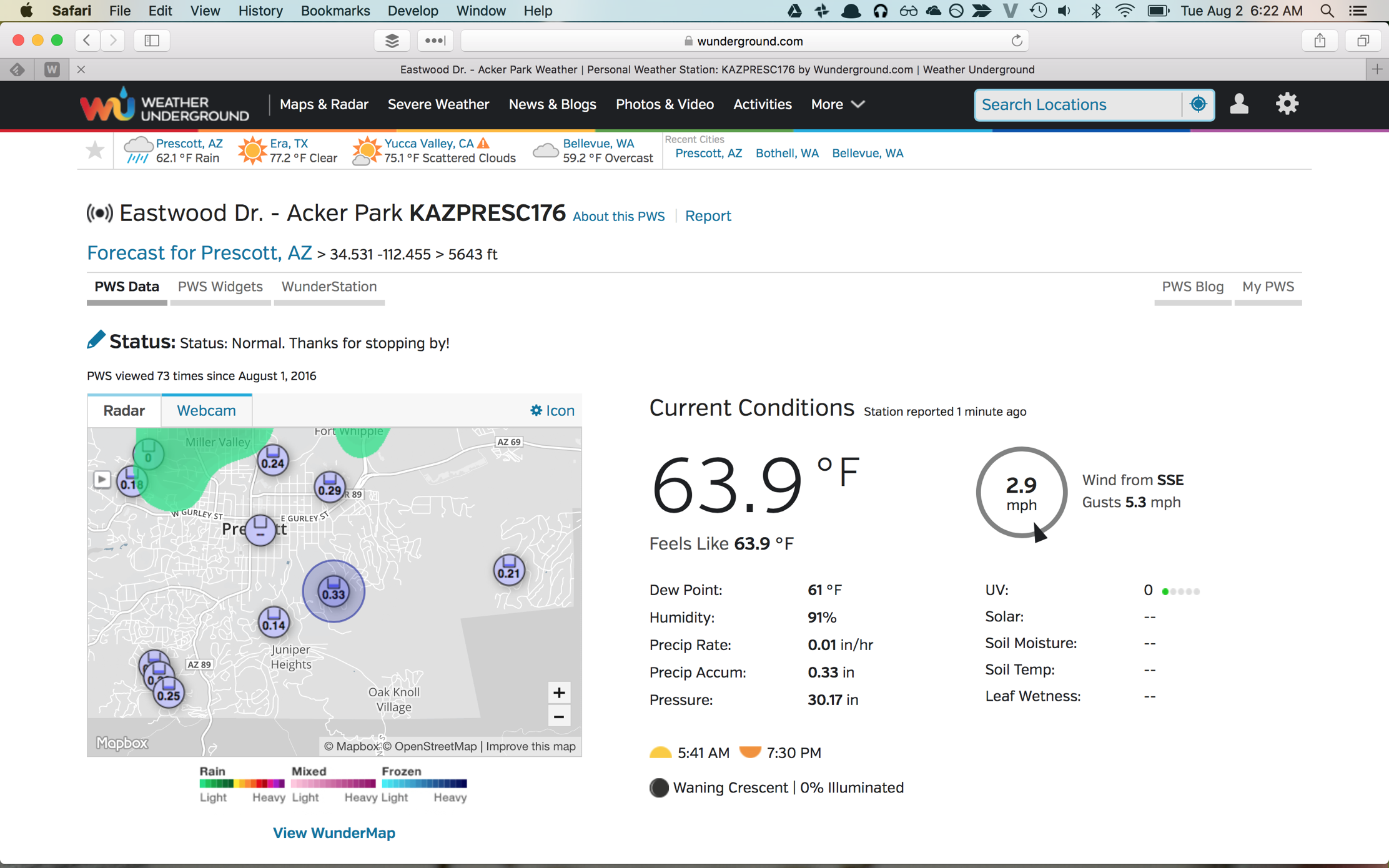Click the Mixed precipitation color scale
The image size is (1389, 868).
(333, 783)
